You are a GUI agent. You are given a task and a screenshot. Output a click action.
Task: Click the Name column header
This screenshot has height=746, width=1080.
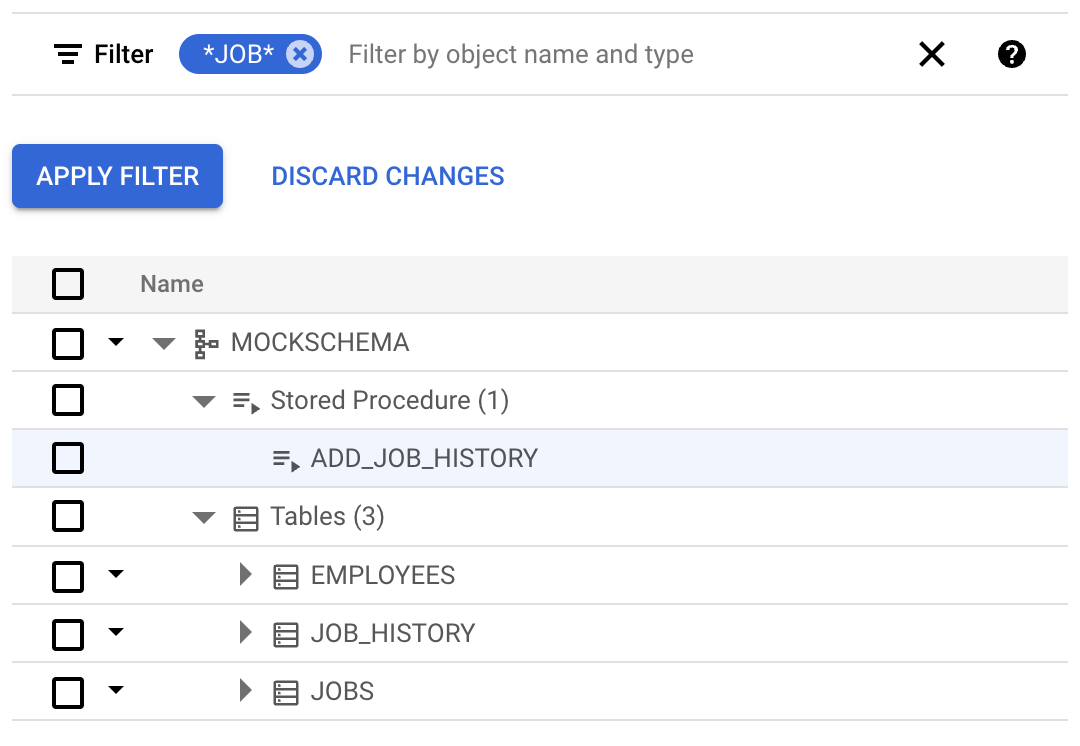pyautogui.click(x=171, y=284)
